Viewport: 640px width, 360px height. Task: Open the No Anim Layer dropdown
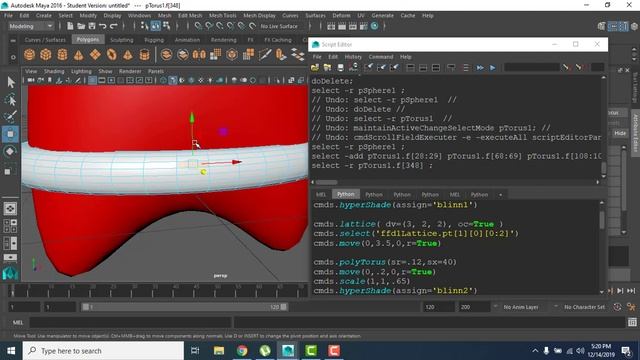click(520, 307)
